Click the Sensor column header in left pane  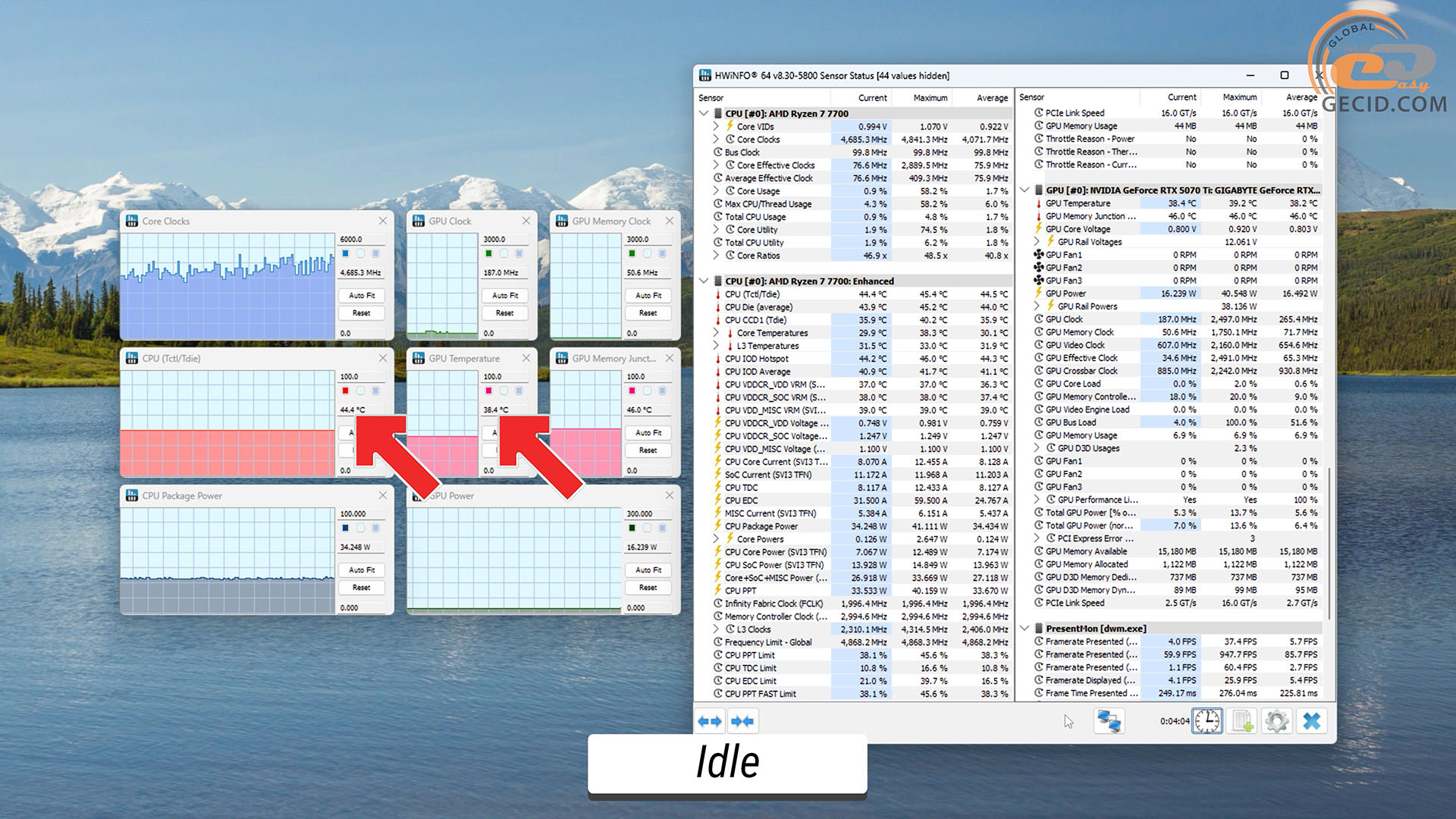(x=762, y=98)
